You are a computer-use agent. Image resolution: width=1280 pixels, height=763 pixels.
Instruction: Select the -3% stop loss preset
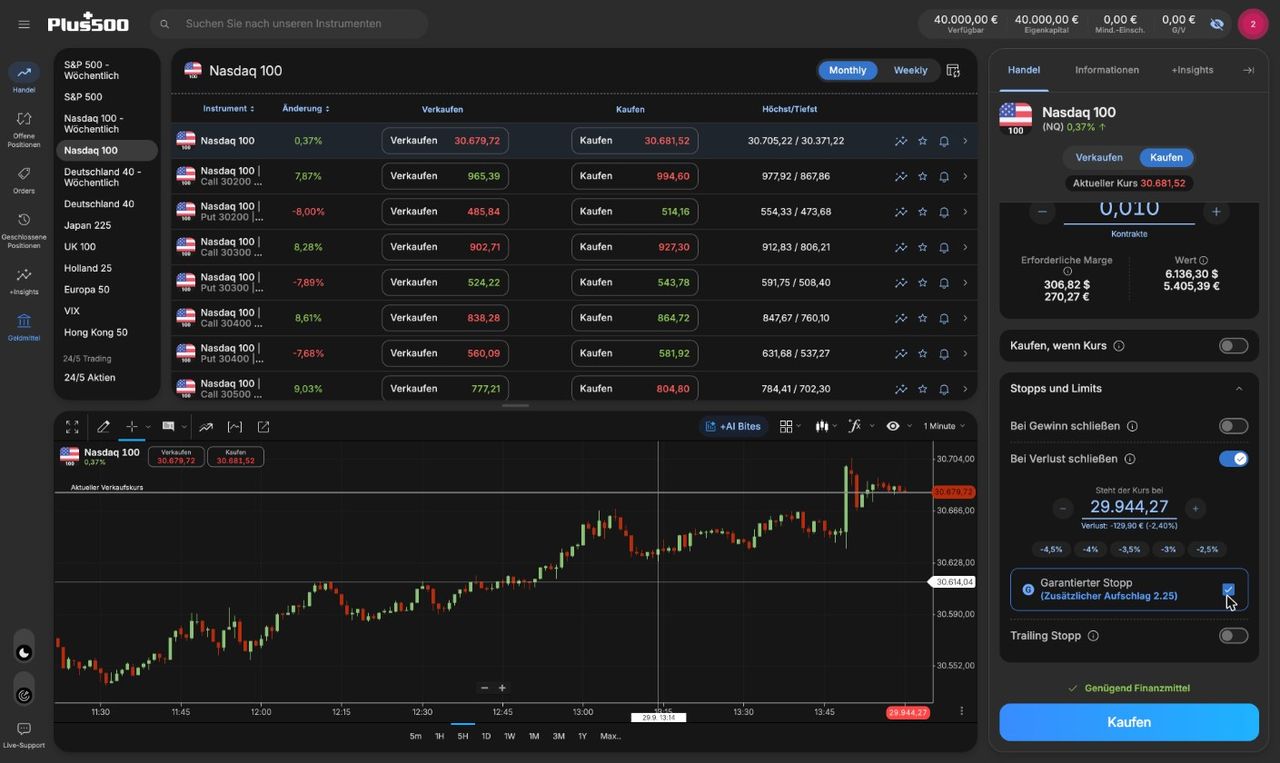[x=1166, y=549]
